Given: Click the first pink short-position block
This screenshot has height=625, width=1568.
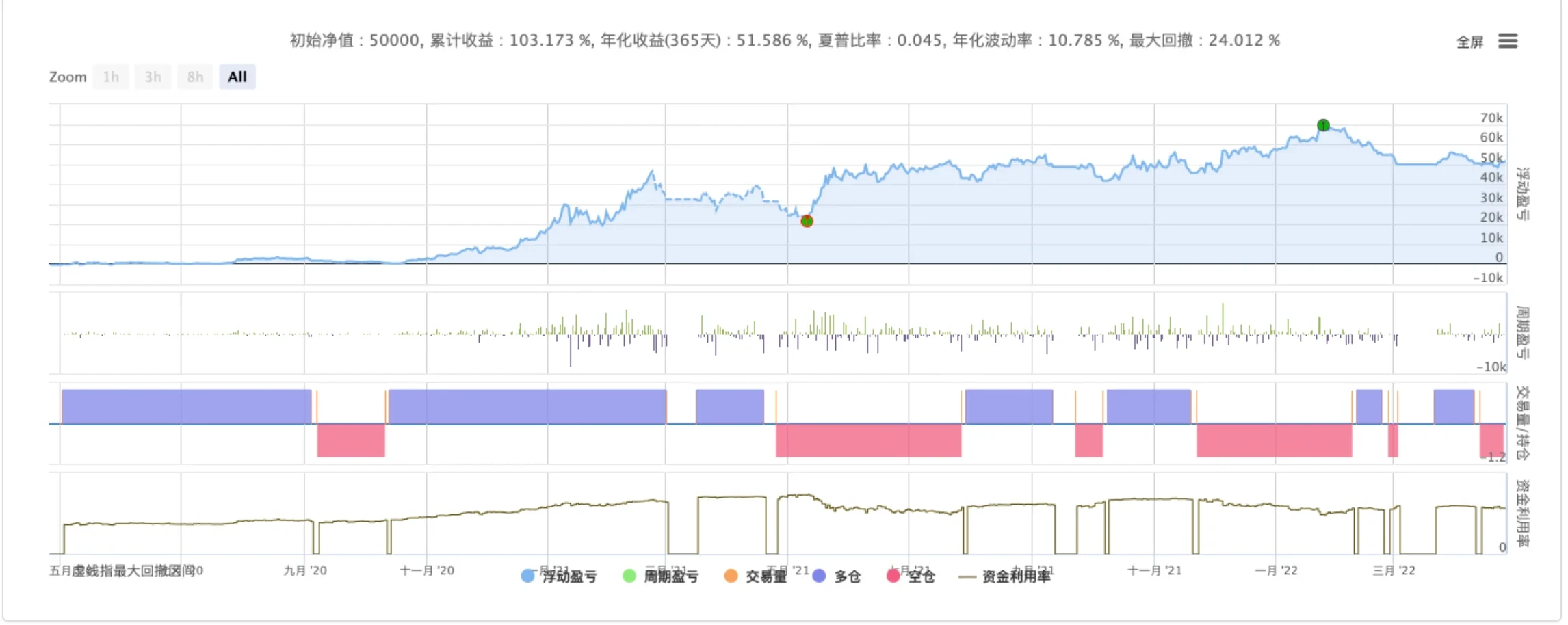Looking at the screenshot, I should [x=351, y=440].
